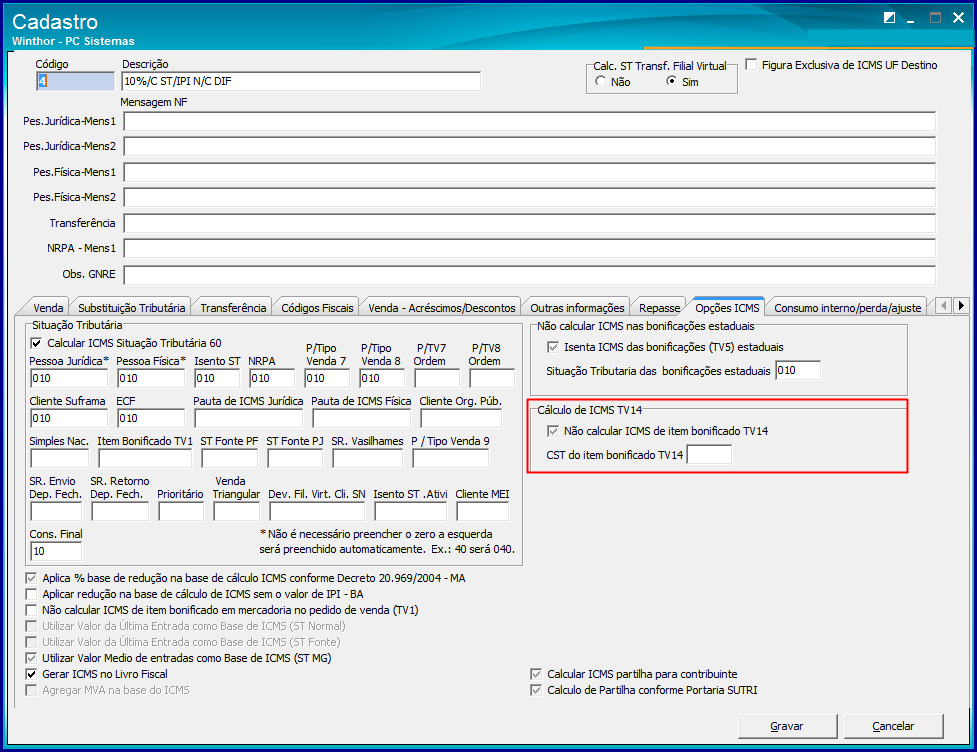Click the Item Bonificado TV1 field

145,459
